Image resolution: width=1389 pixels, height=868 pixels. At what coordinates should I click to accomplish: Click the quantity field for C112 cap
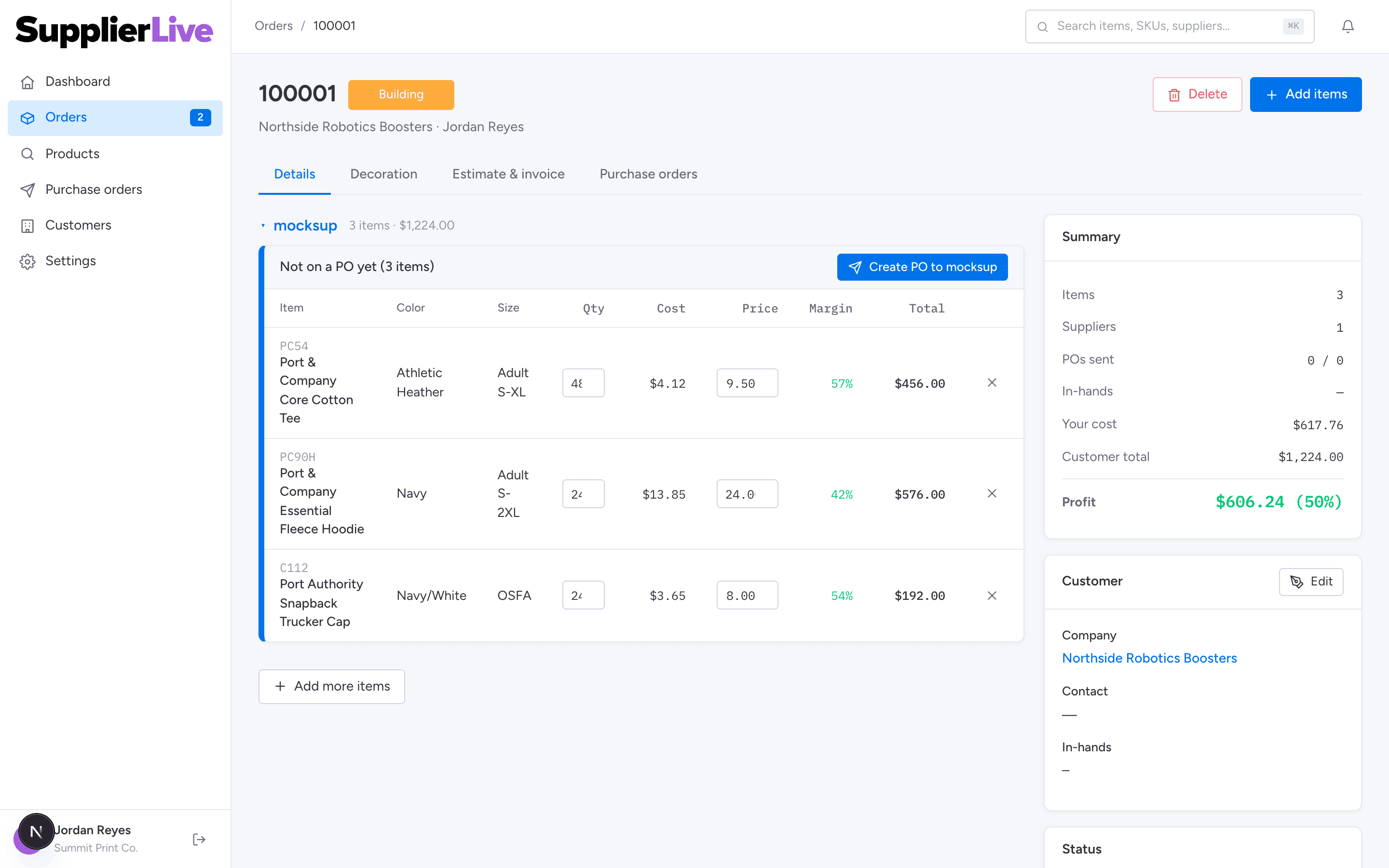pyautogui.click(x=583, y=596)
